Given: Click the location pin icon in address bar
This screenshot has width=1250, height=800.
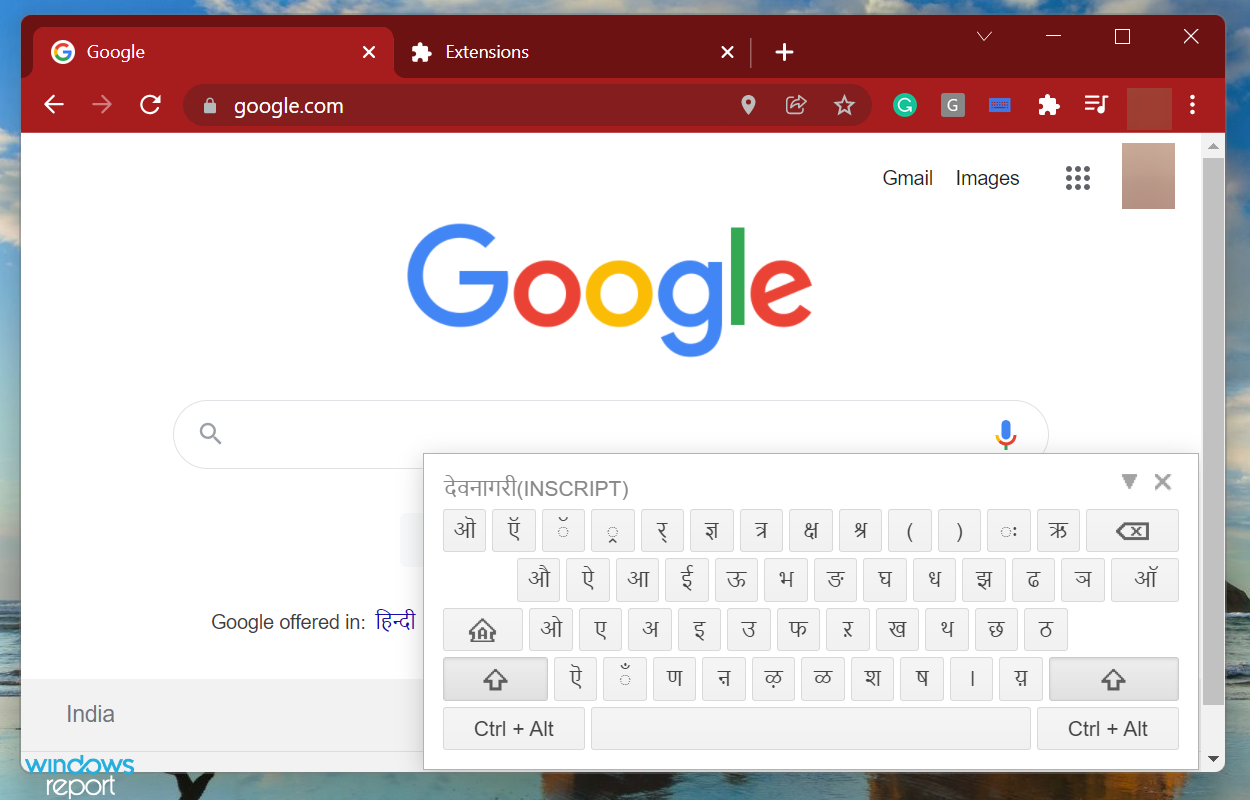Looking at the screenshot, I should 748,105.
